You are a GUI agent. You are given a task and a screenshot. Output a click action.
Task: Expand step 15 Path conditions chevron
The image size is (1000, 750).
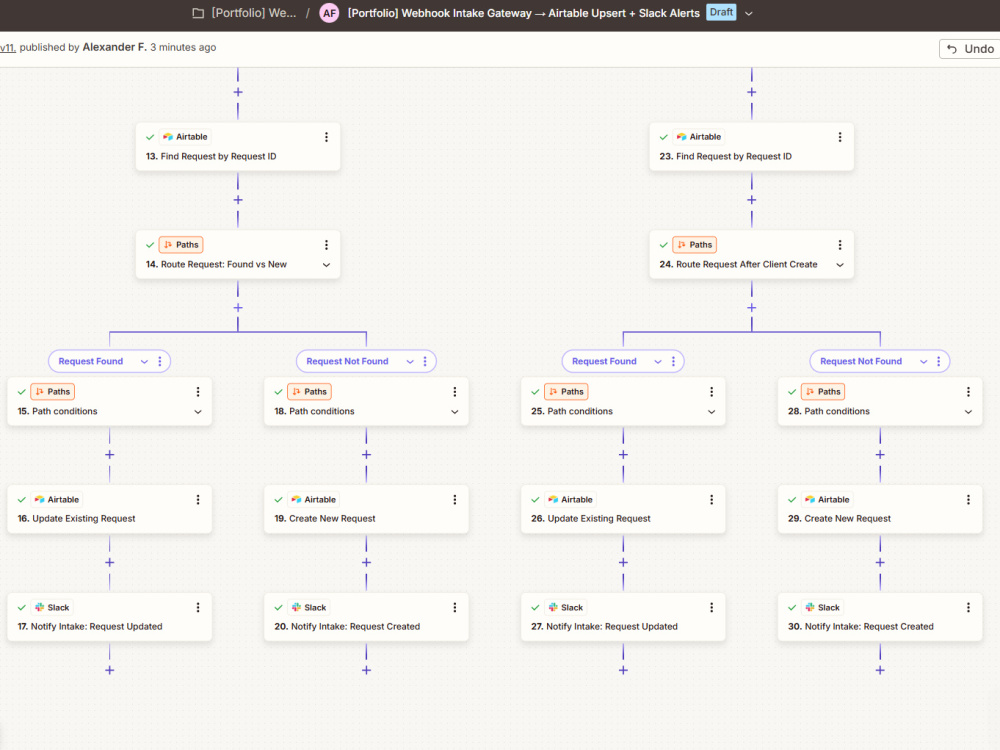(x=198, y=412)
